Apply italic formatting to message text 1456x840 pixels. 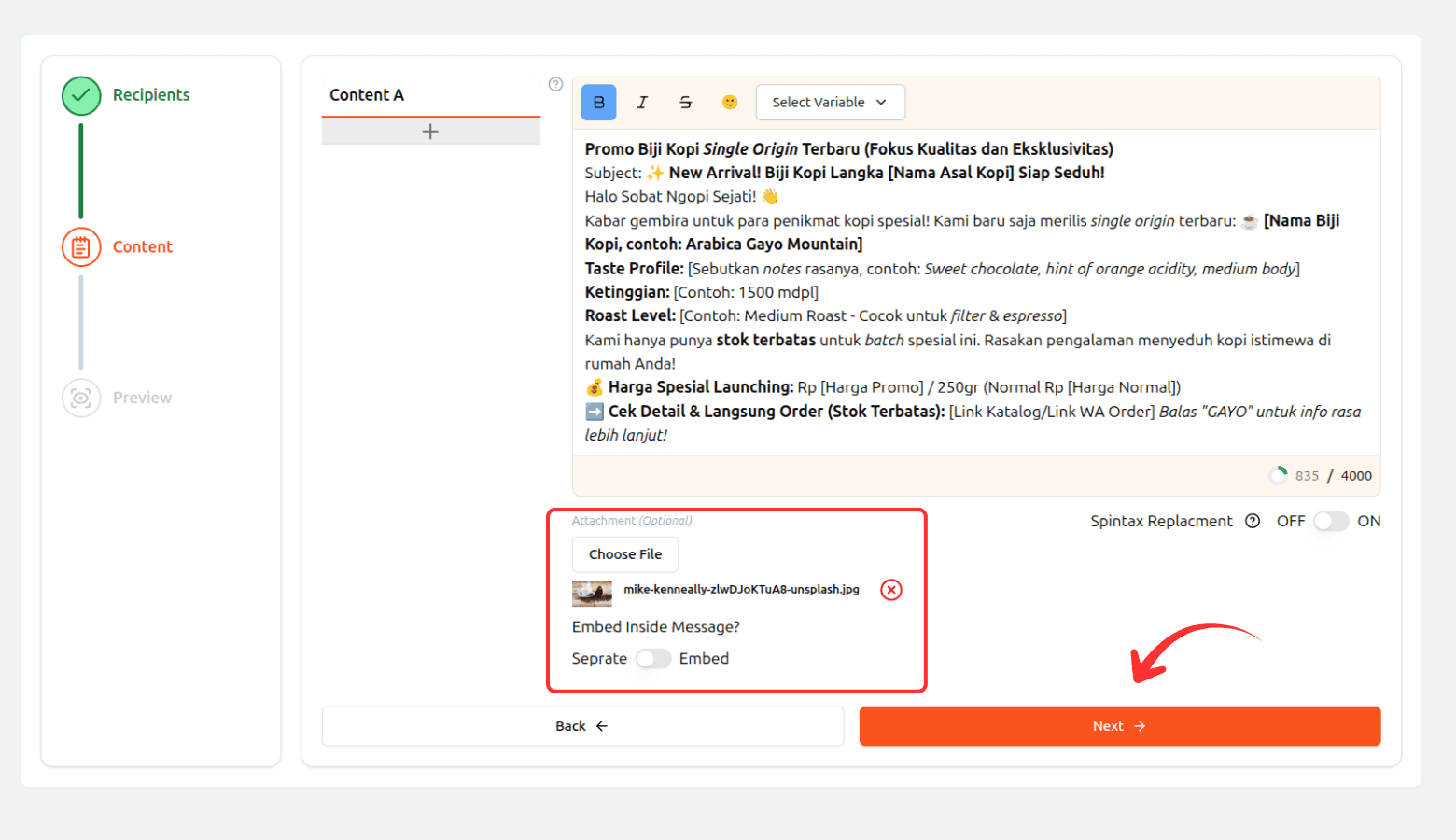(x=642, y=103)
